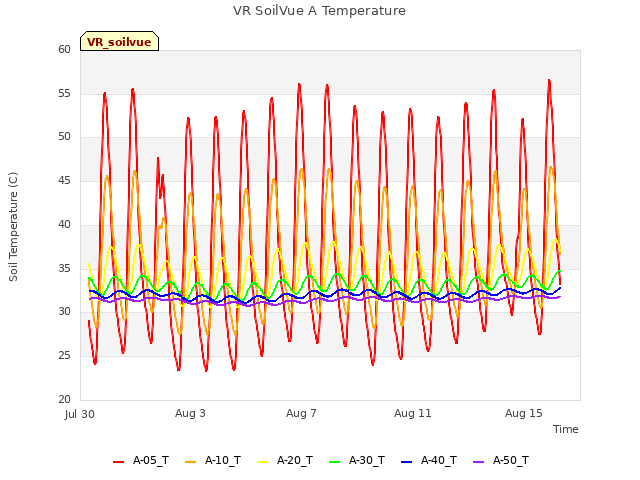Click the 60 y-axis tick label
This screenshot has height=480, width=640.
pos(64,49)
